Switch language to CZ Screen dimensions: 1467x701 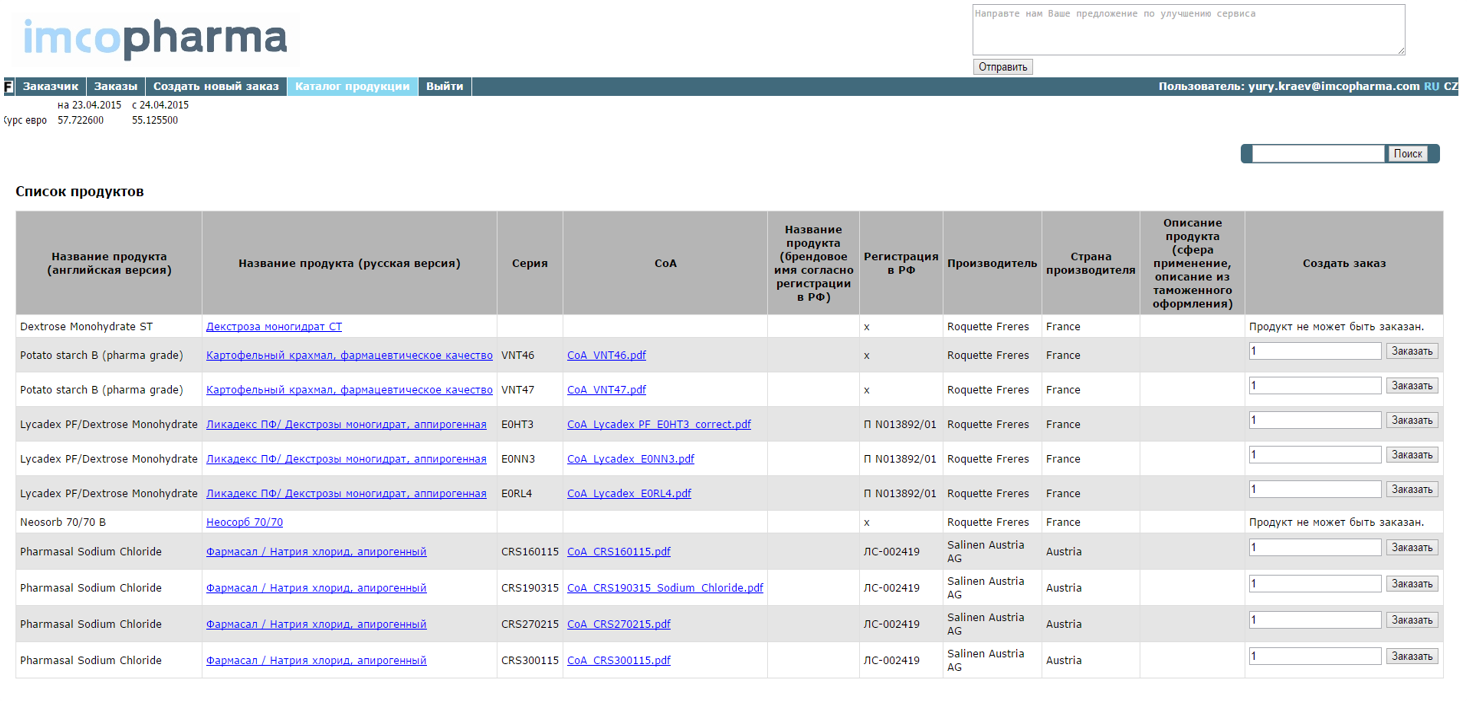[1451, 87]
